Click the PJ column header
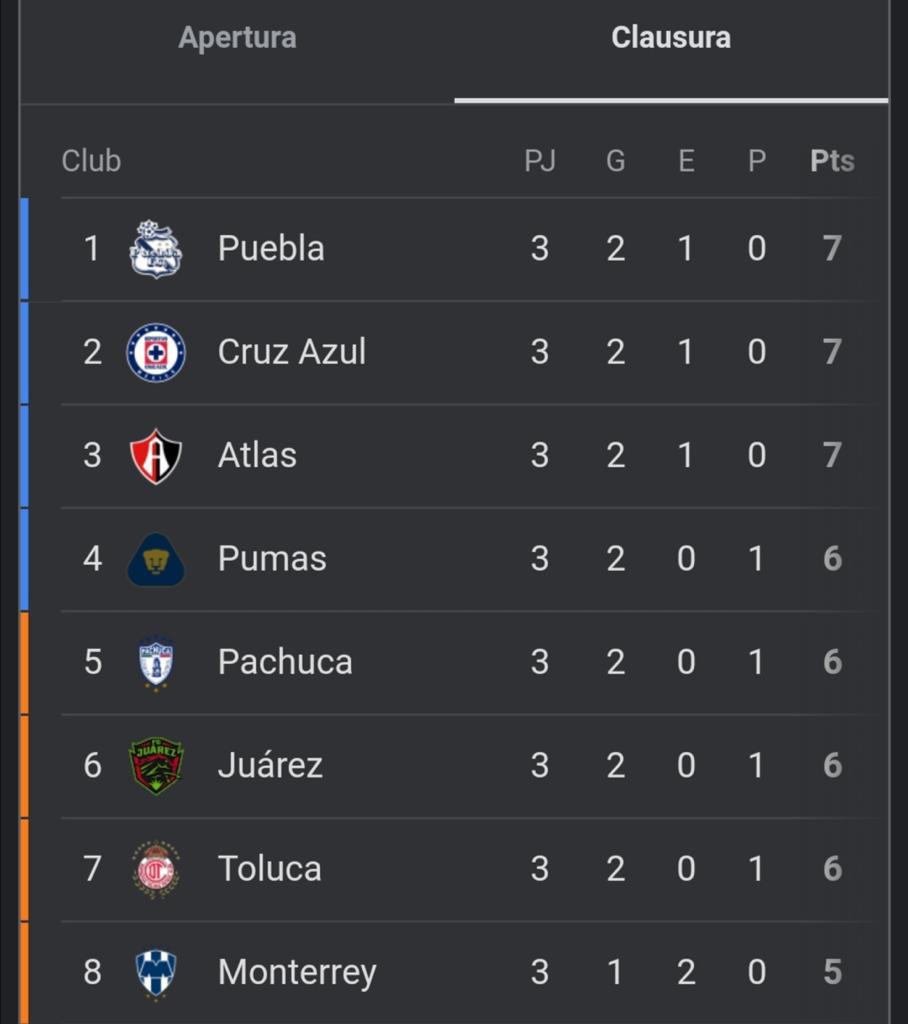 click(x=540, y=161)
